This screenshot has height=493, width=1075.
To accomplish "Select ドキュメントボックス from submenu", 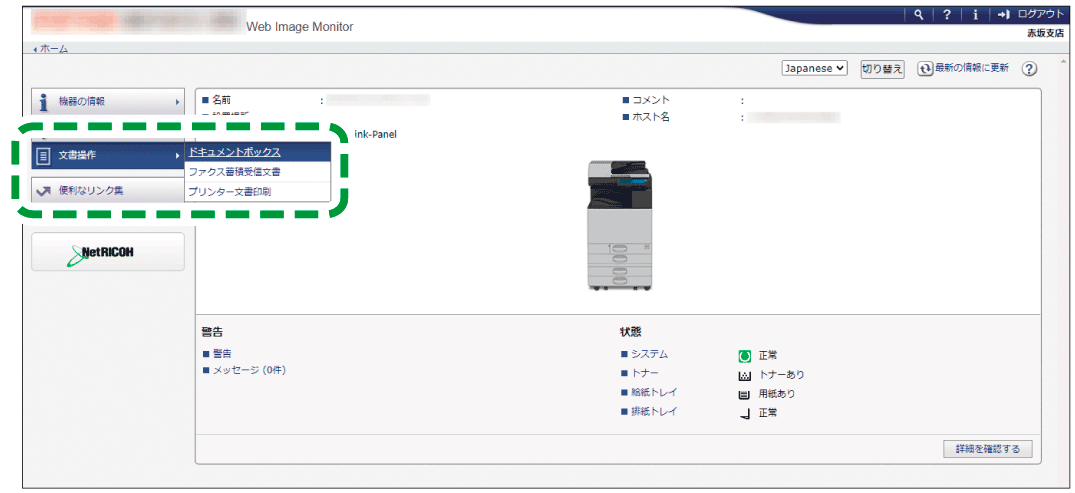I will (x=235, y=152).
